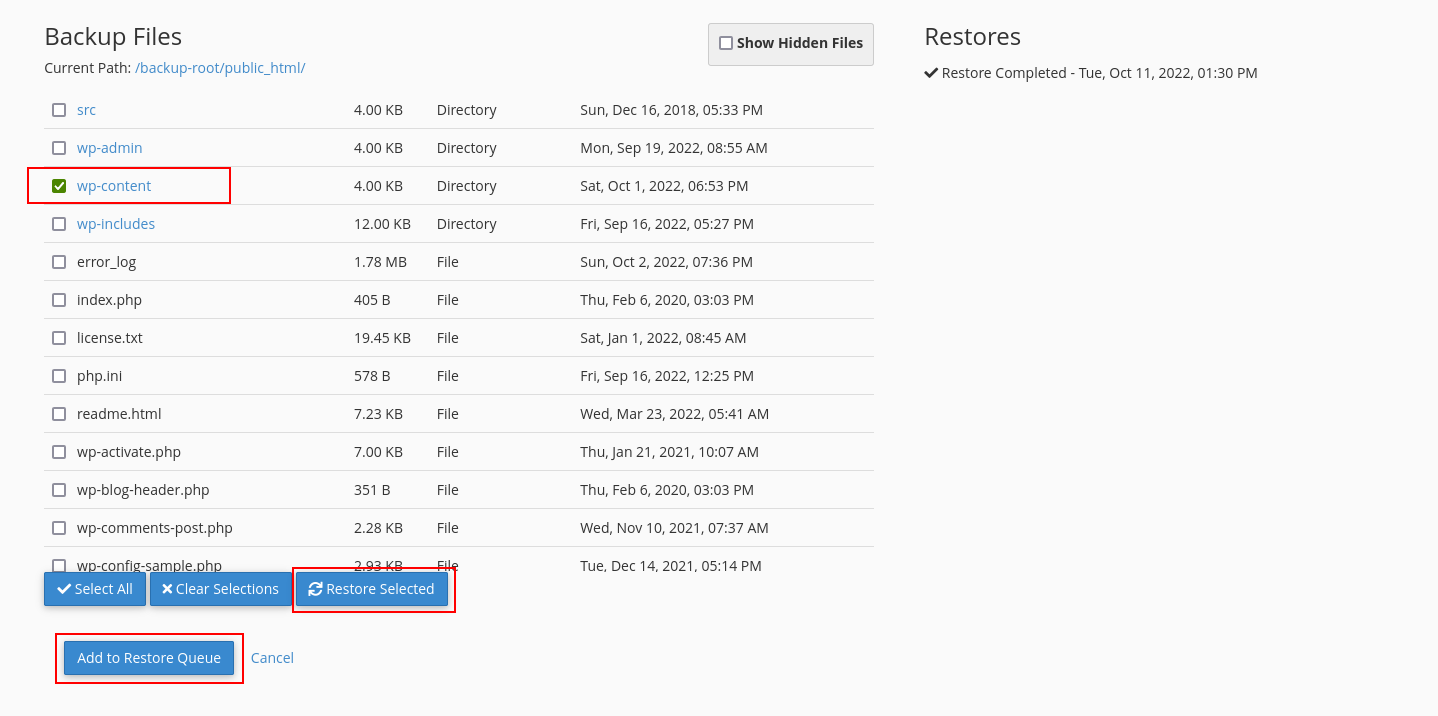Navigate to /backup-root/public_html/ path
This screenshot has height=716, width=1438.
point(220,67)
